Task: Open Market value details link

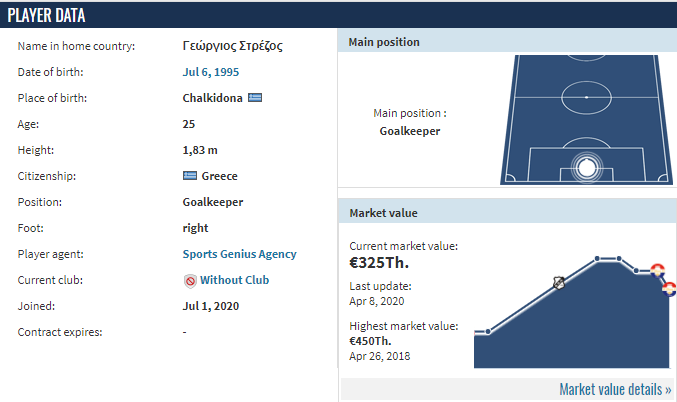Action: pyautogui.click(x=615, y=389)
